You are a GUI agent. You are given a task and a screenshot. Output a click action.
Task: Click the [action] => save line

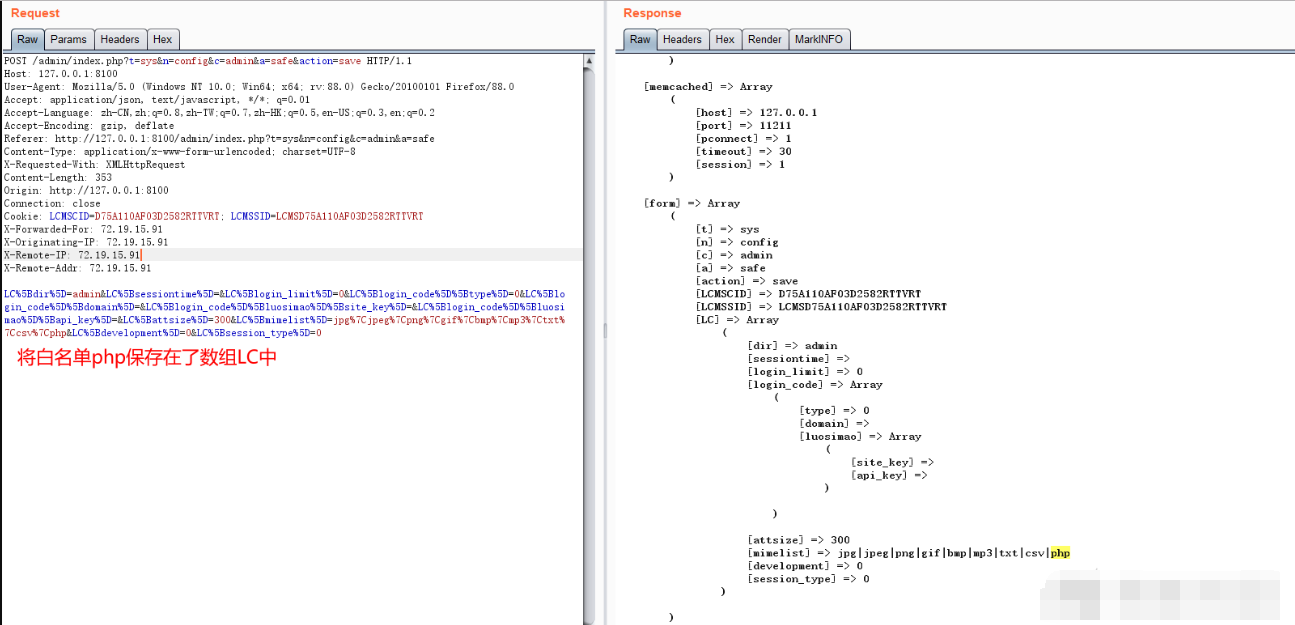[x=747, y=282]
